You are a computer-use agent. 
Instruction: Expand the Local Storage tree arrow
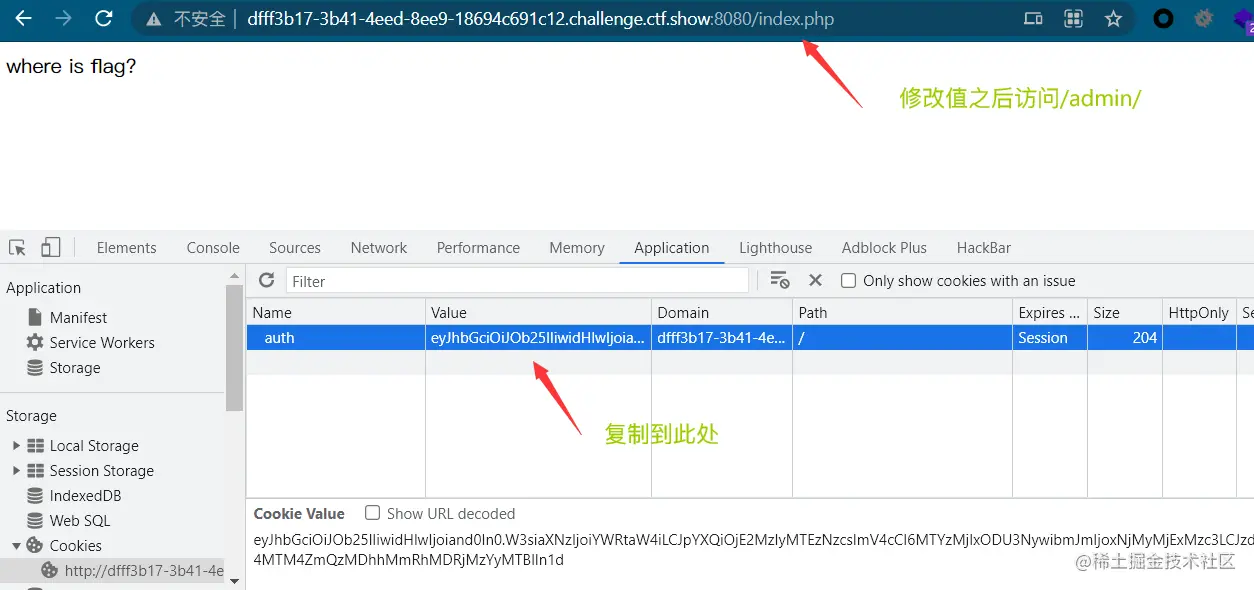[x=16, y=445]
